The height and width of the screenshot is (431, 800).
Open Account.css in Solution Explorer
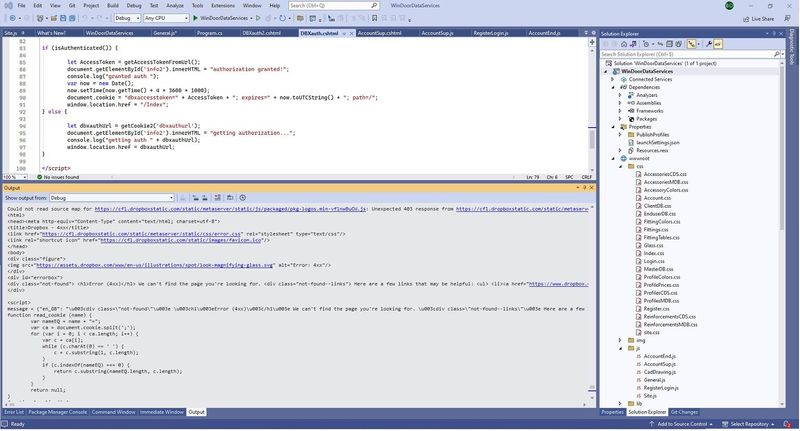(657, 198)
